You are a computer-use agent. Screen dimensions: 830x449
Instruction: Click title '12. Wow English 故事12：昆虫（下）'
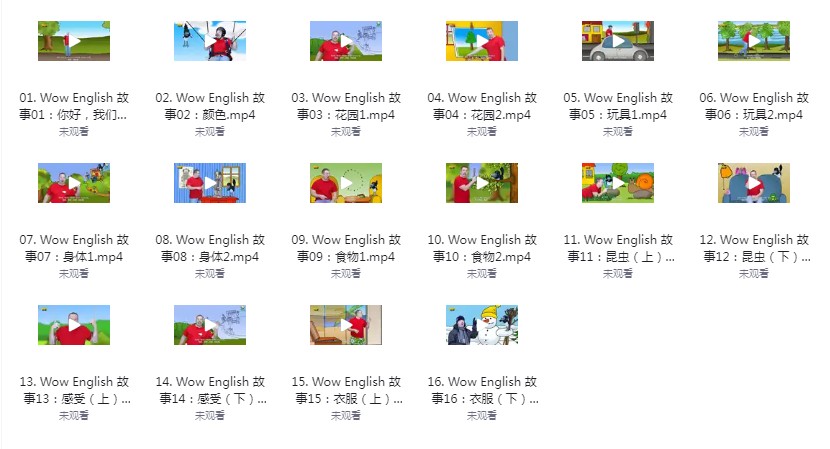click(x=754, y=248)
